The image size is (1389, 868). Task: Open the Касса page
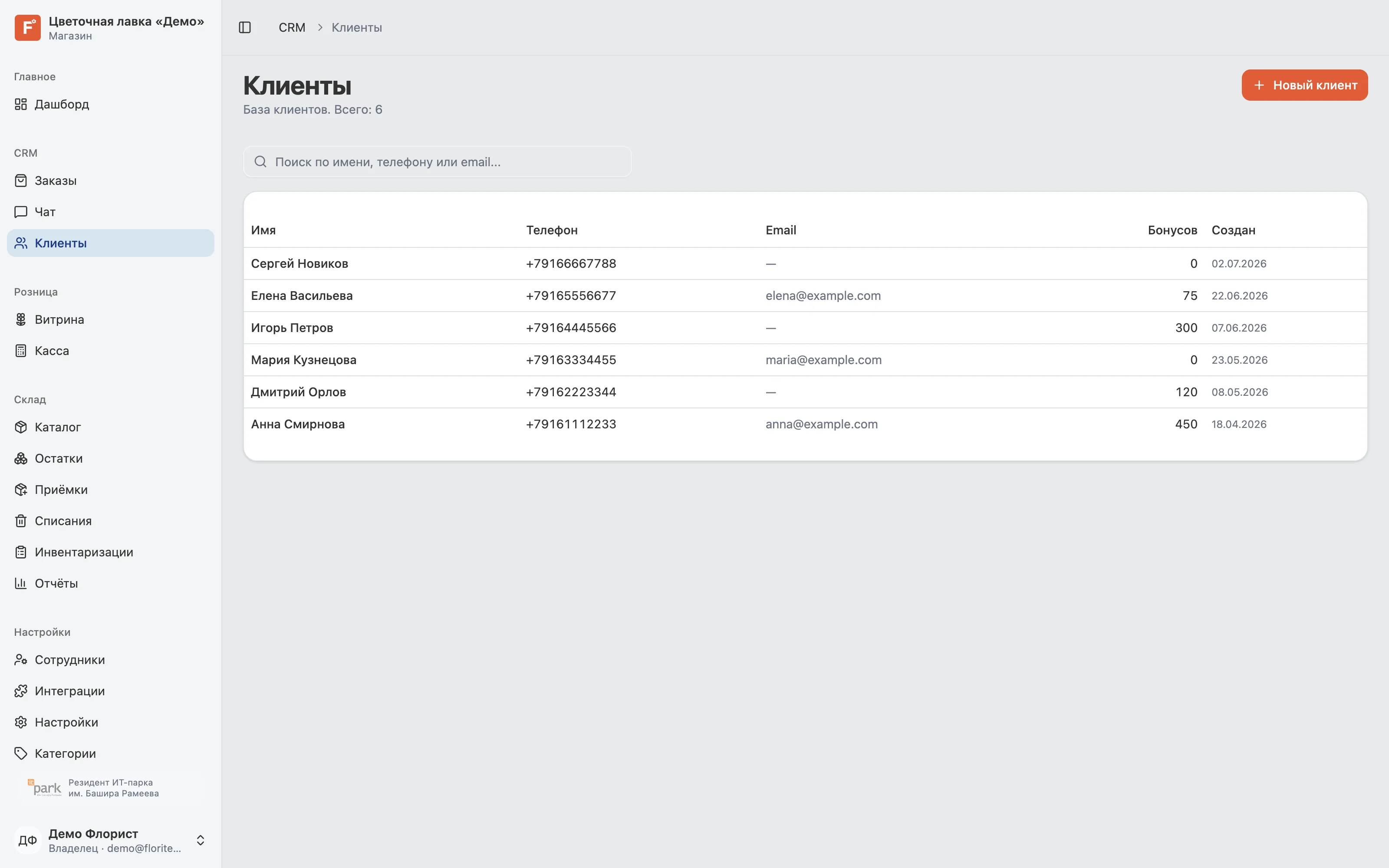pyautogui.click(x=110, y=351)
